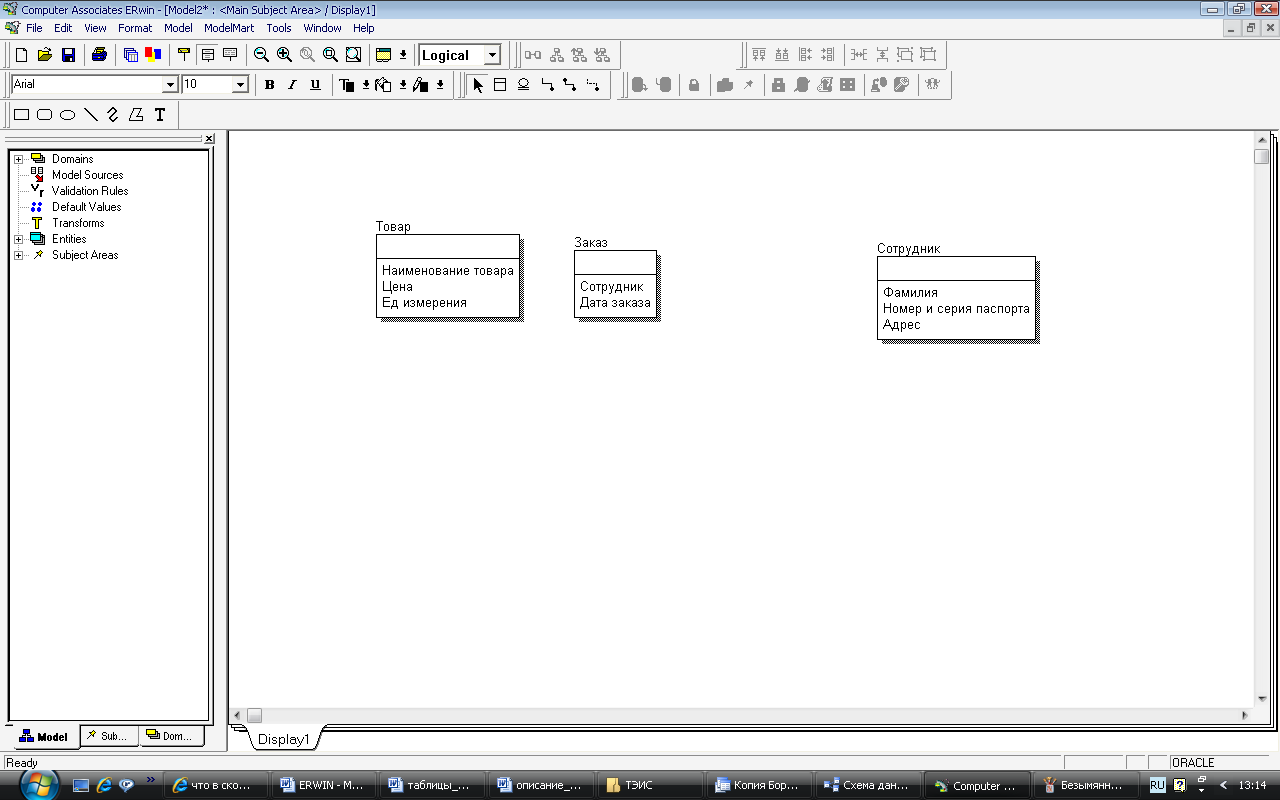1280x800 pixels.
Task: Click the Дата заказа attribute
Action: pos(615,303)
